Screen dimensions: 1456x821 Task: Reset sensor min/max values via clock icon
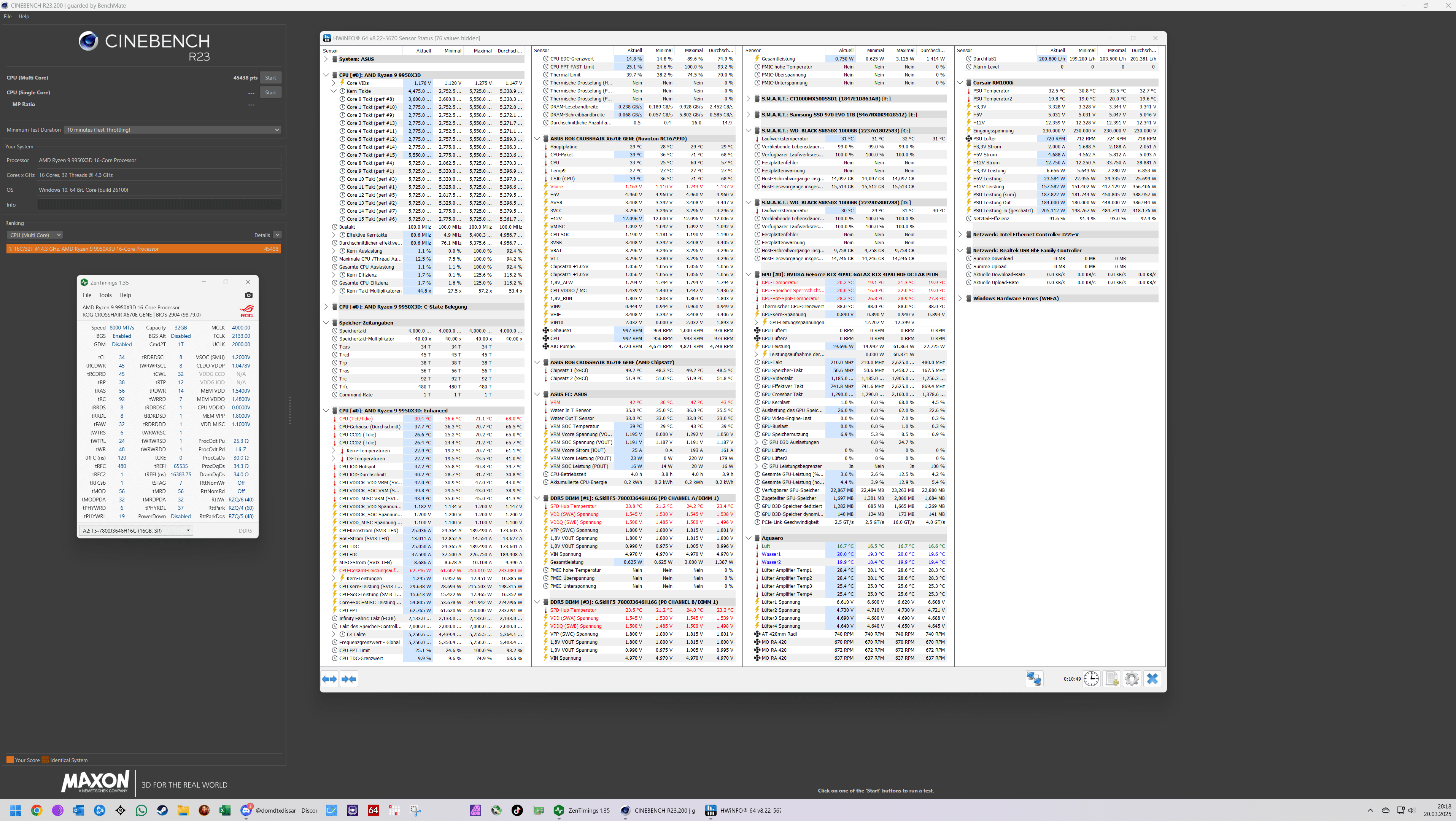point(1091,678)
